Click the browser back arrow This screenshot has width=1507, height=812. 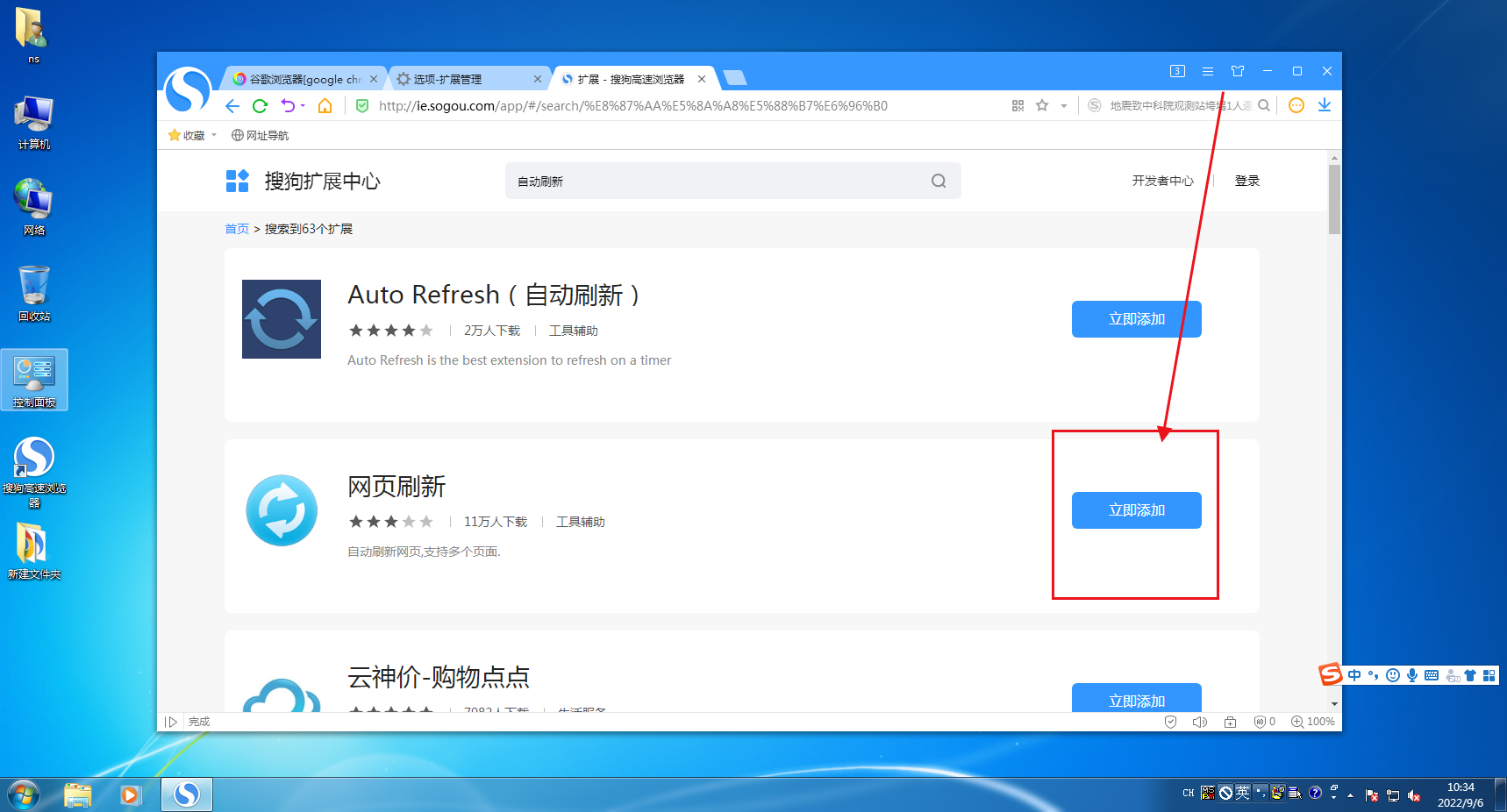pyautogui.click(x=232, y=106)
